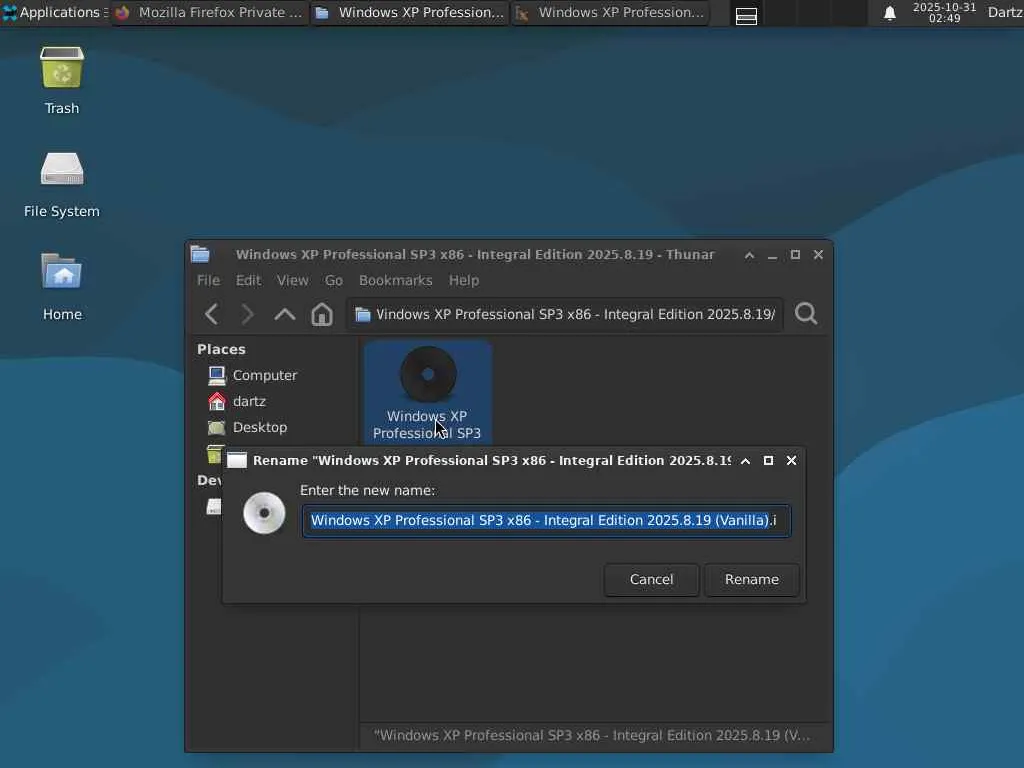Open the File System desktop icon

point(61,184)
